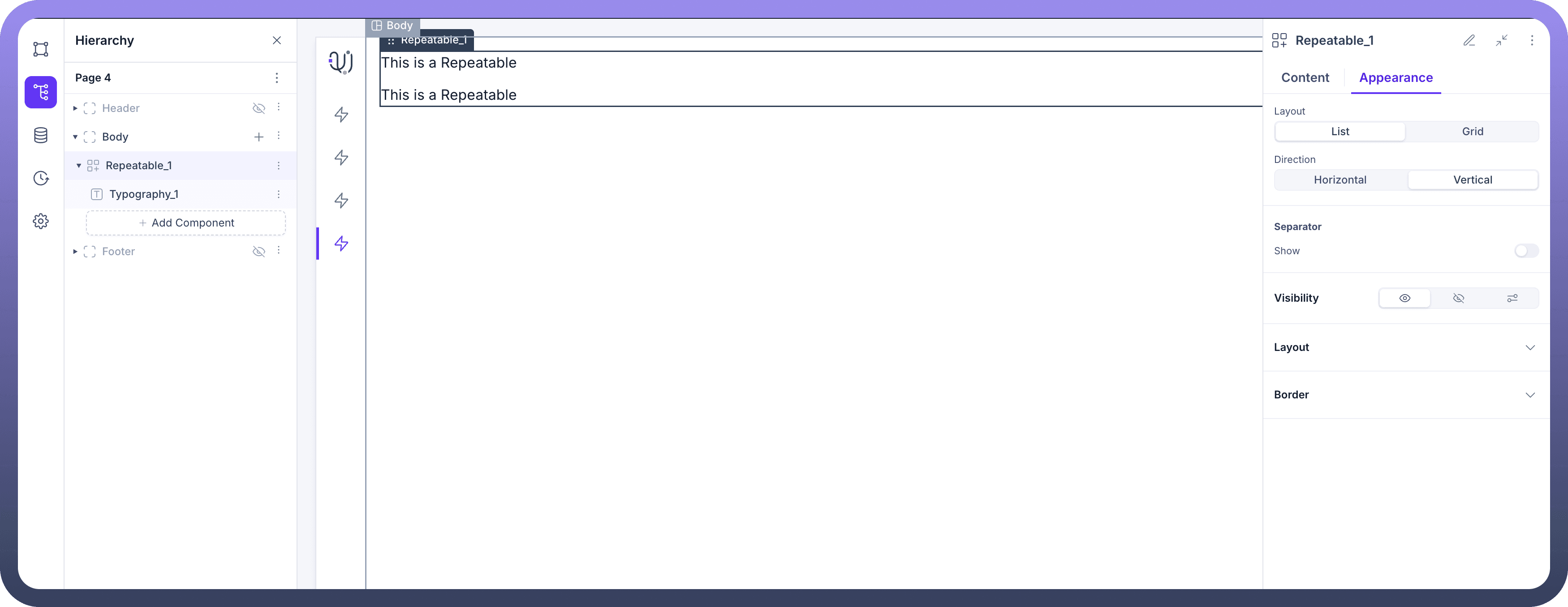The height and width of the screenshot is (607, 1568).
Task: Toggle the Separator Show switch
Action: (1526, 251)
